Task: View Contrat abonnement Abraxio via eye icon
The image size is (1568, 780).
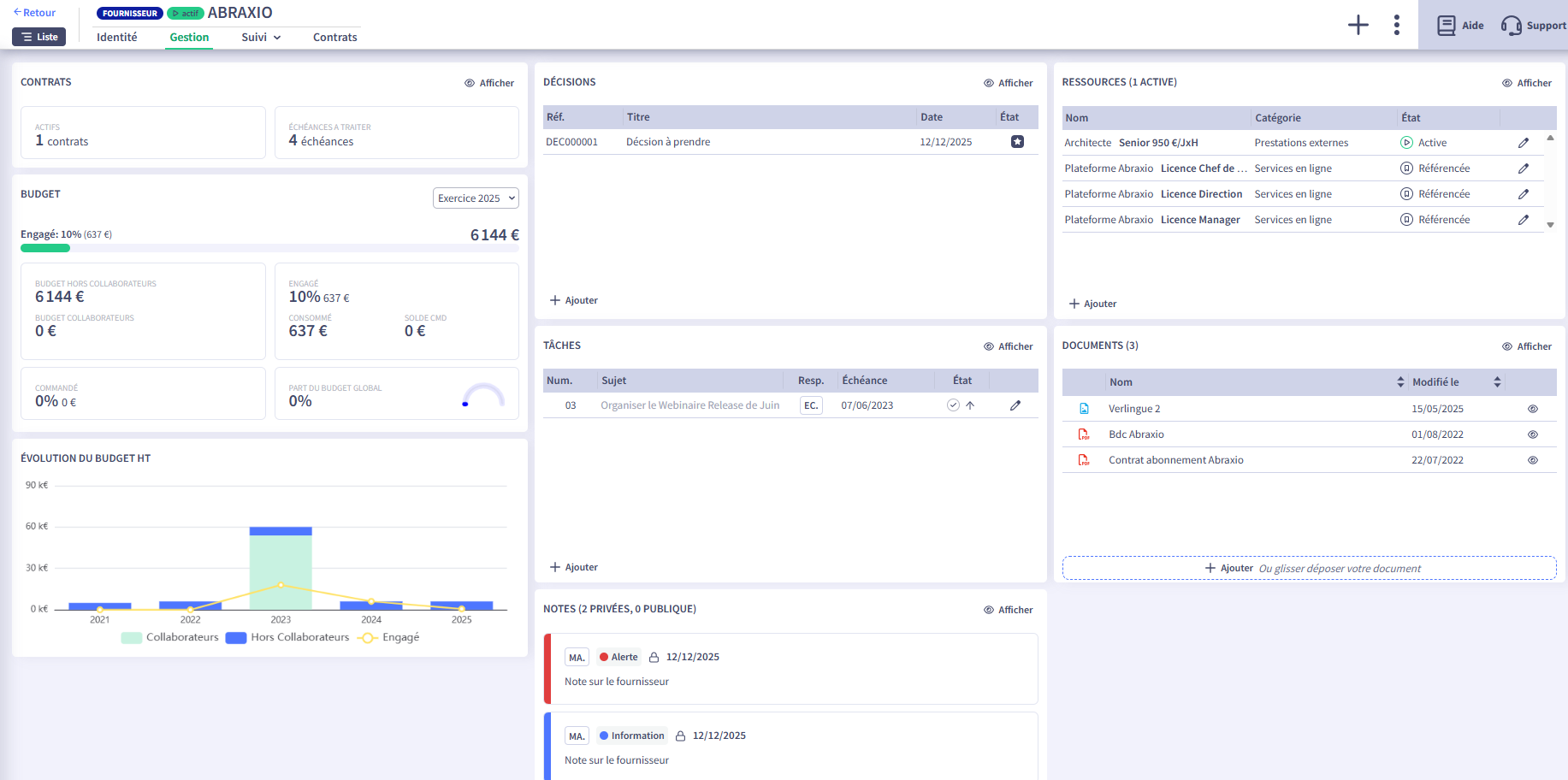Action: [1532, 460]
